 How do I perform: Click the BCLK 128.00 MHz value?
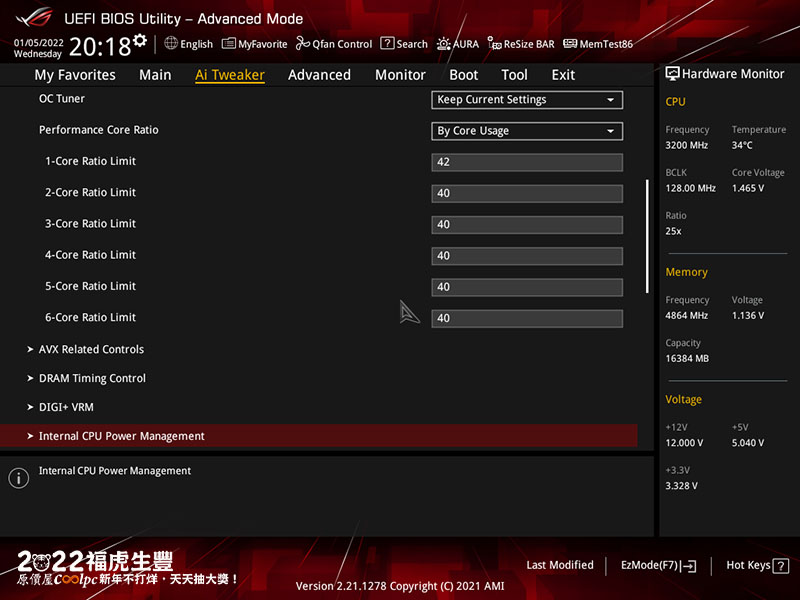[690, 188]
